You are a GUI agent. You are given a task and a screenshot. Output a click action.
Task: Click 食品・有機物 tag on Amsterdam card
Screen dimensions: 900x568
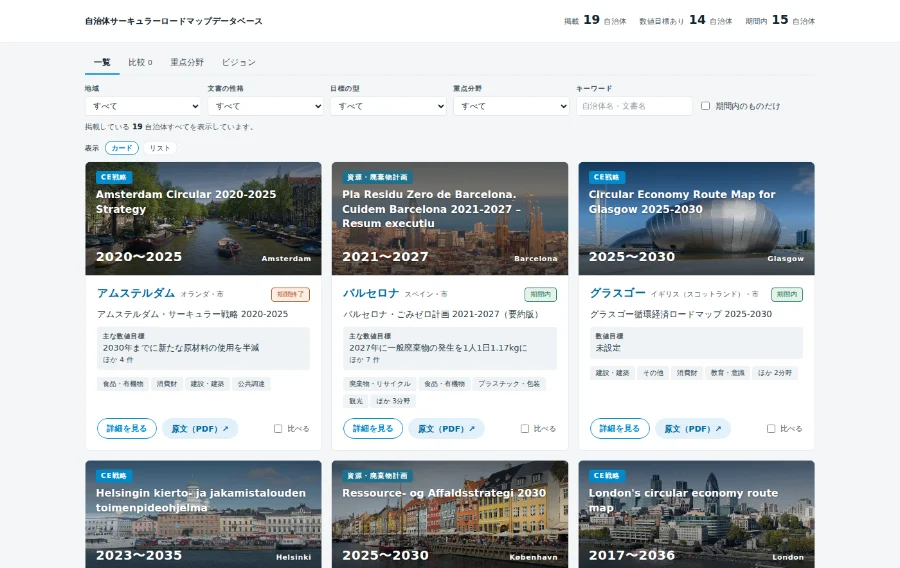click(123, 384)
